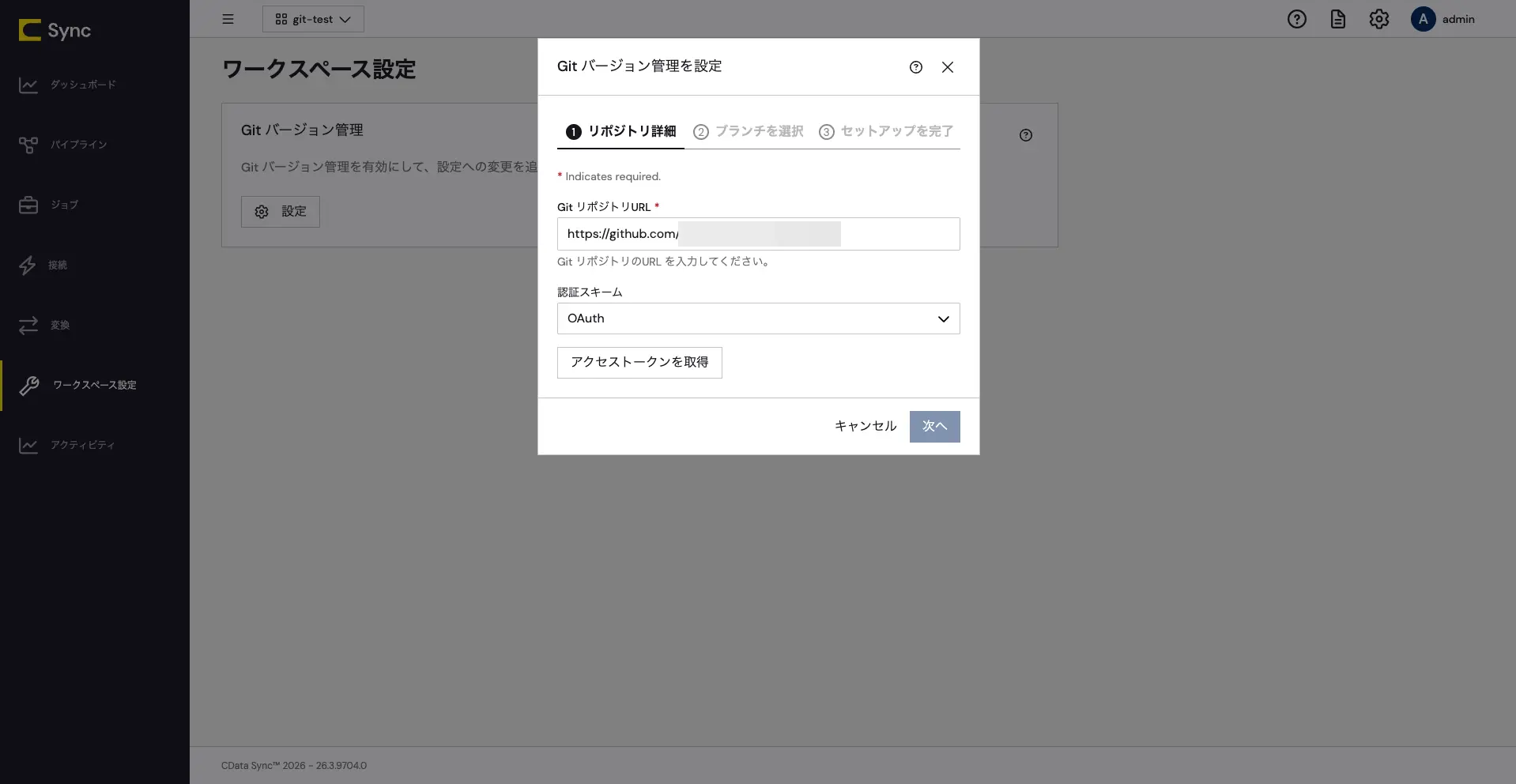This screenshot has width=1516, height=784.
Task: Click the キャンセル button
Action: click(x=865, y=426)
